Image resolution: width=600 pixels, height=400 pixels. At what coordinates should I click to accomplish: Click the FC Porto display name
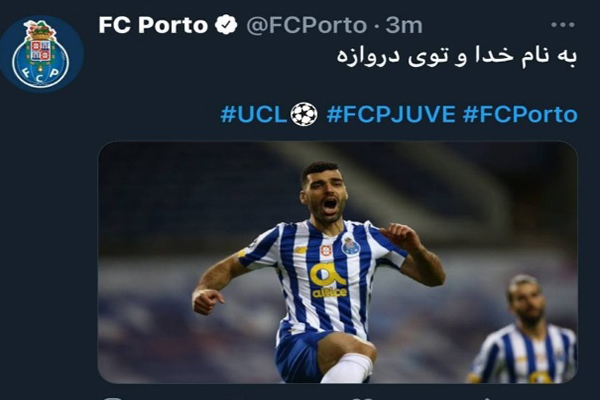[x=153, y=25]
